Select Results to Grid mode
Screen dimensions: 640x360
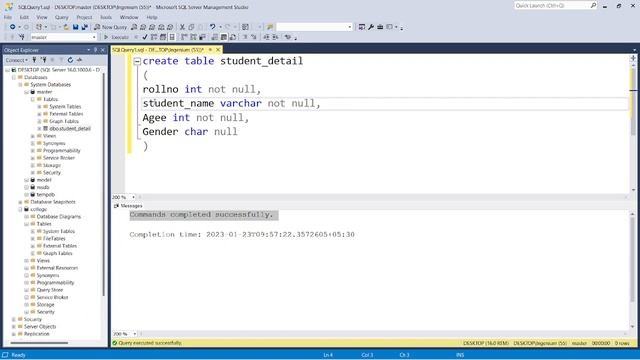224,37
